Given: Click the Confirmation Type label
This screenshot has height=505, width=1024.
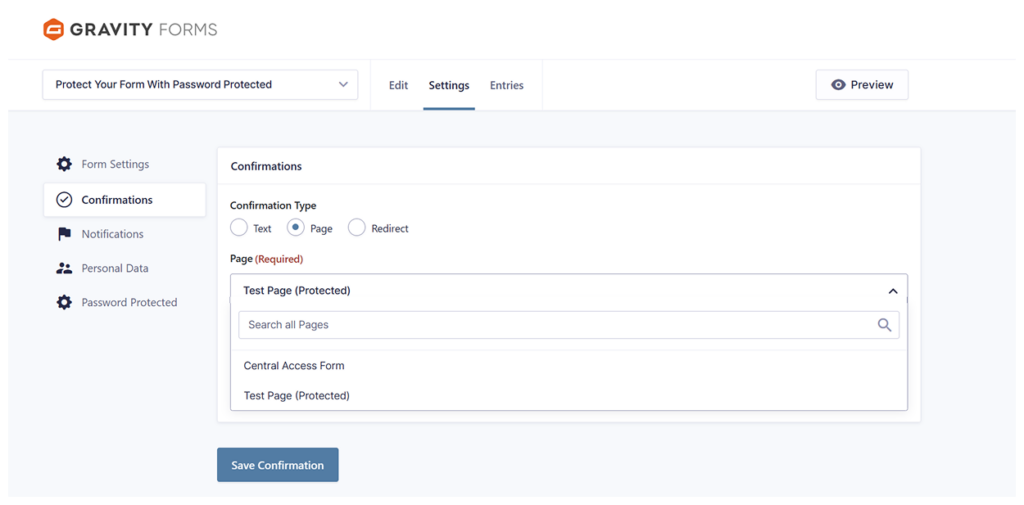Looking at the screenshot, I should pyautogui.click(x=273, y=205).
